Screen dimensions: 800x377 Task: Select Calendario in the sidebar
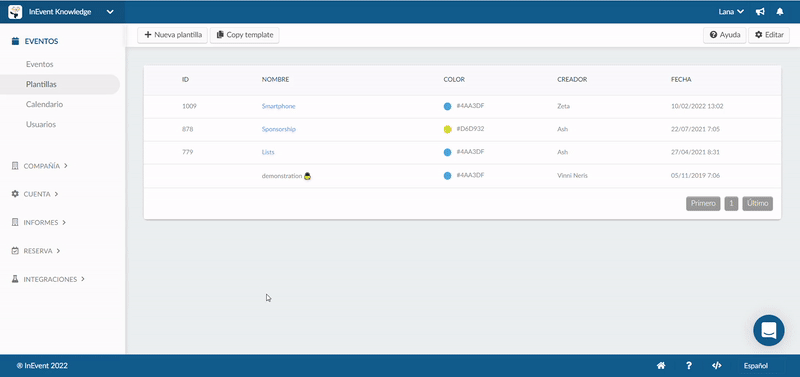pos(44,104)
